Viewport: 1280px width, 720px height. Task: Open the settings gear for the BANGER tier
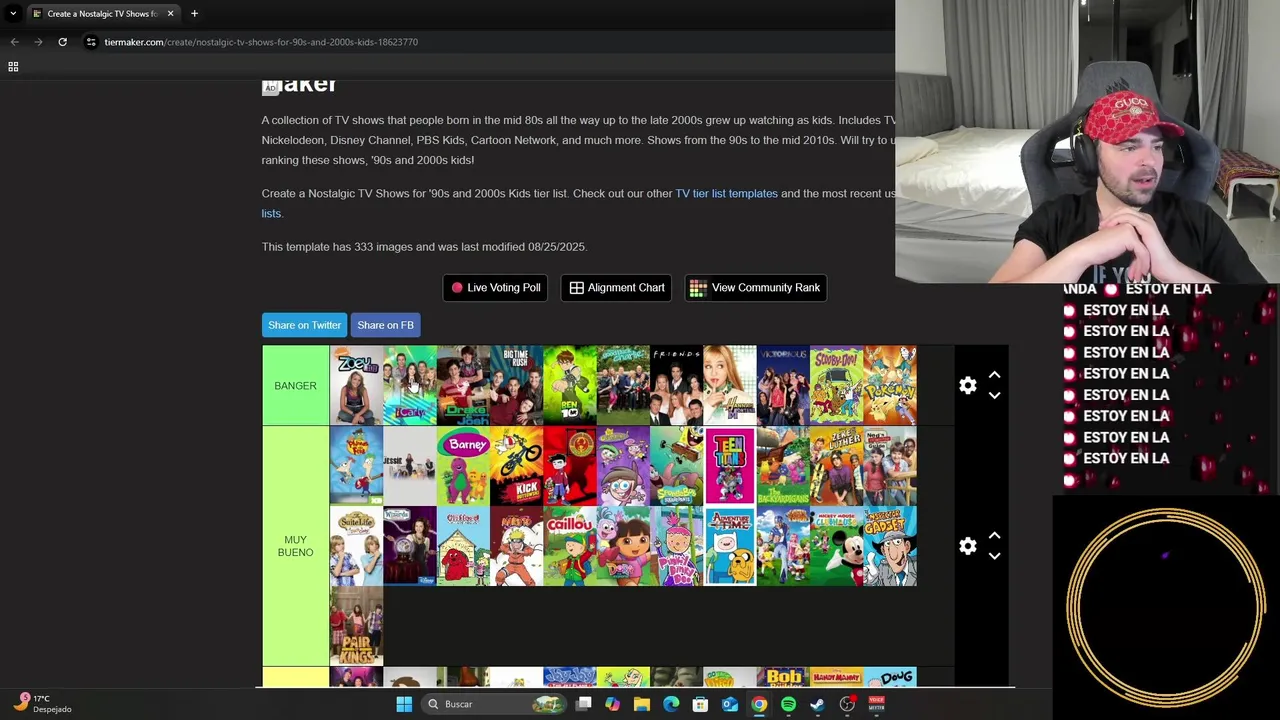pyautogui.click(x=967, y=386)
